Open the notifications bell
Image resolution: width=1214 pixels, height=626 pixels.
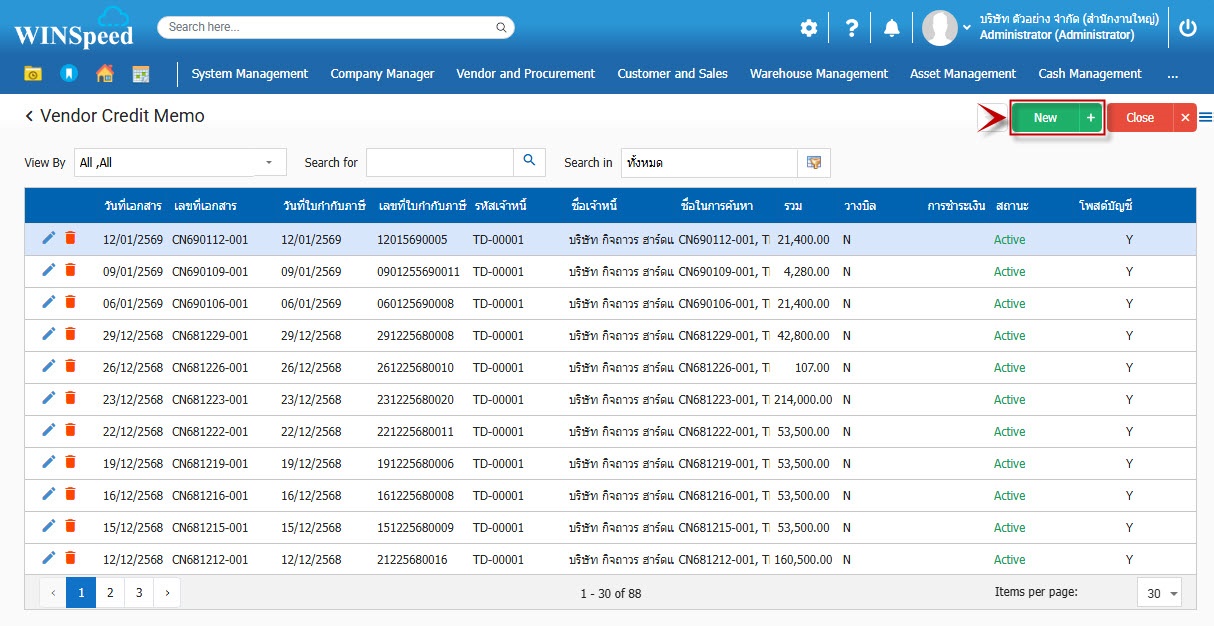(x=891, y=28)
